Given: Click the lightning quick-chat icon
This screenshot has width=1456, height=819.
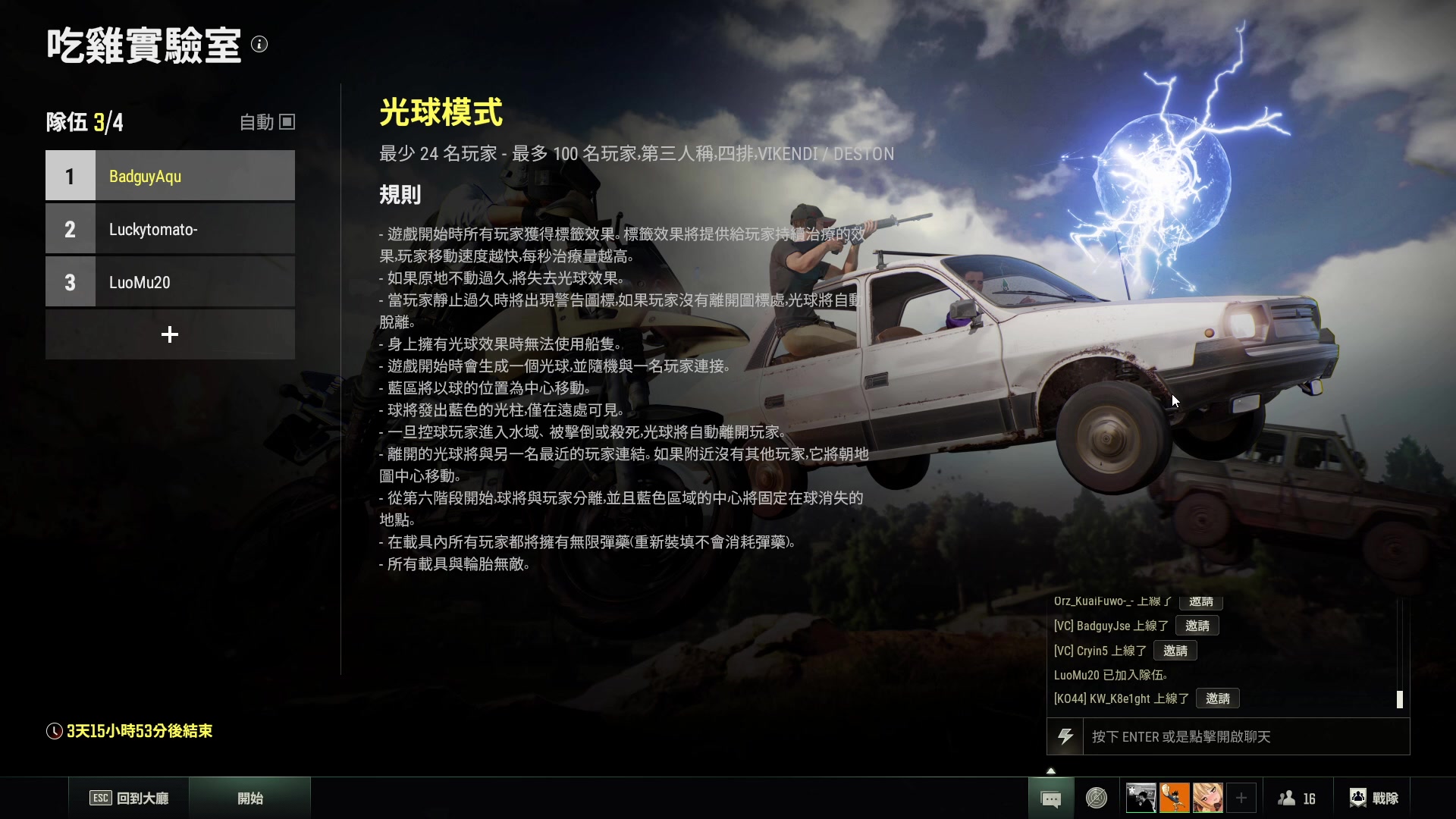Looking at the screenshot, I should click(x=1065, y=736).
